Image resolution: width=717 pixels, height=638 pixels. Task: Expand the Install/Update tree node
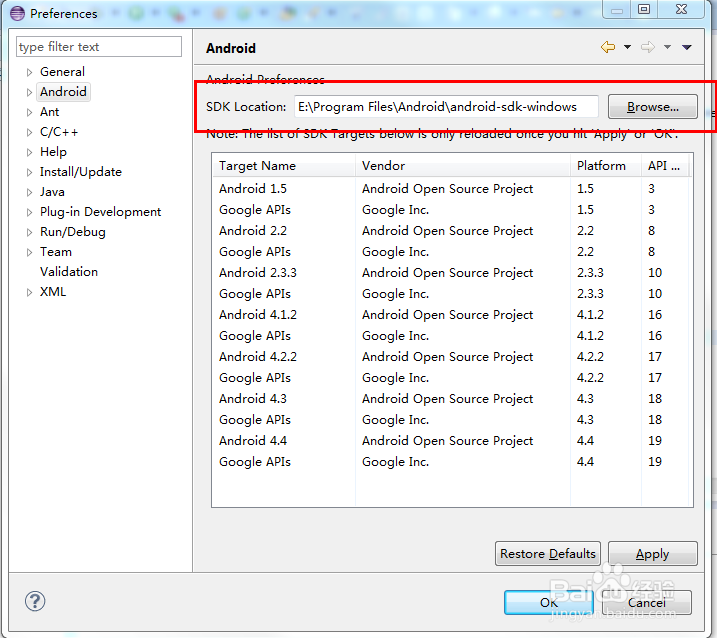pos(29,172)
